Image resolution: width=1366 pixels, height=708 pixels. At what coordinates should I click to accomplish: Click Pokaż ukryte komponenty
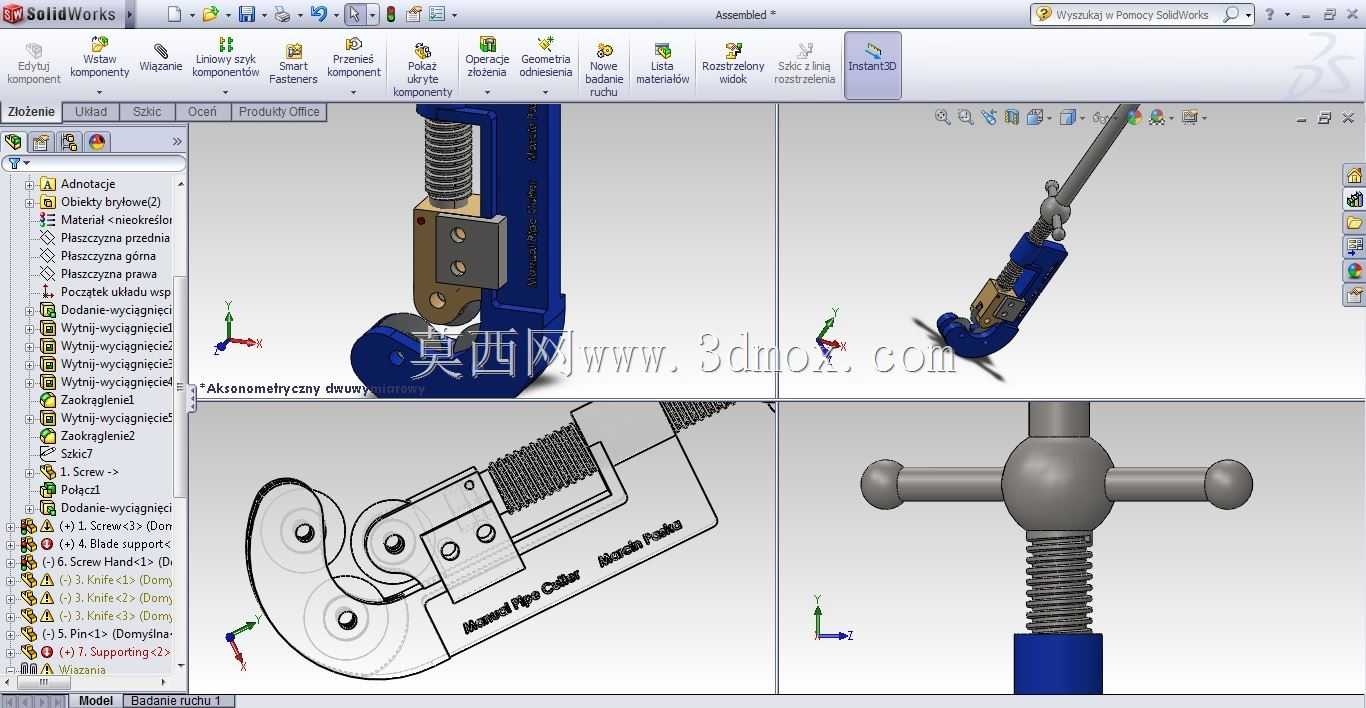(422, 70)
